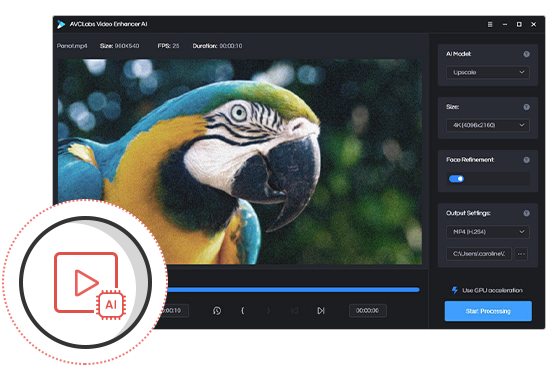Image resolution: width=548 pixels, height=373 pixels.
Task: Set trim end with right bracket
Action: coord(268,310)
